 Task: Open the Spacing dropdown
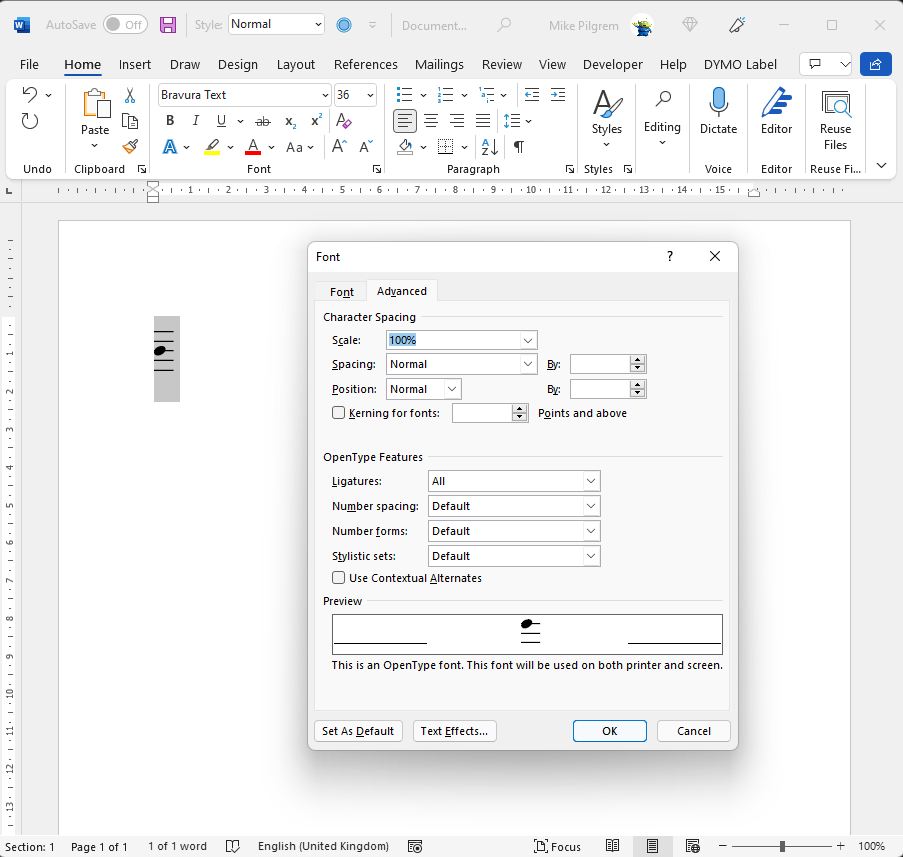(x=528, y=364)
